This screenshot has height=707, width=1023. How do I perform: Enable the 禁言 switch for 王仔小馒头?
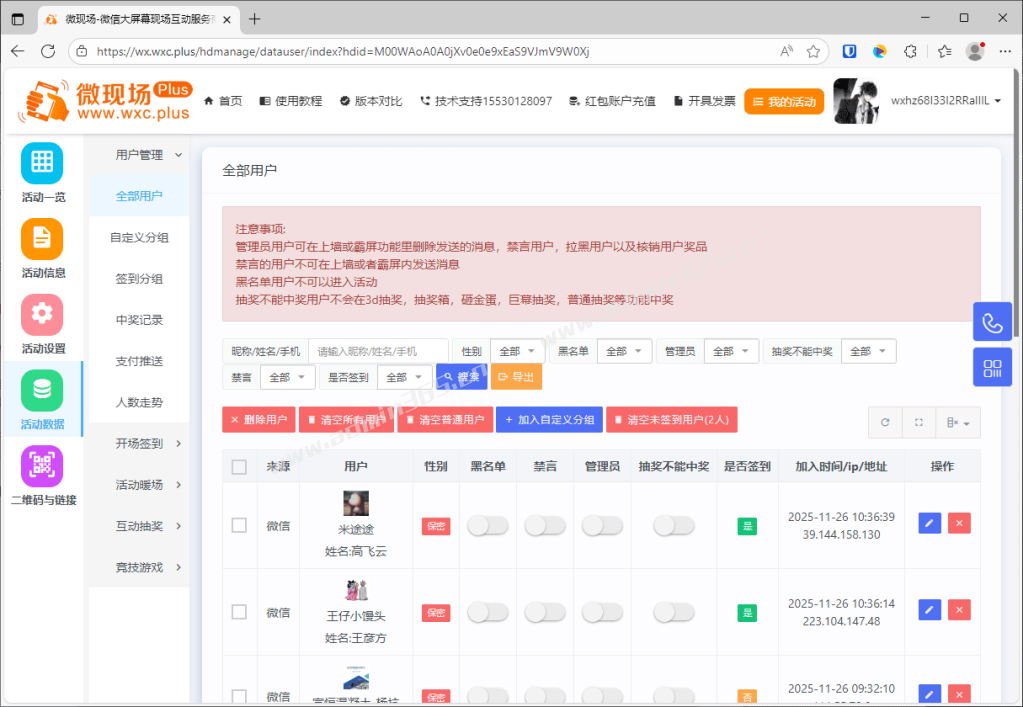[x=544, y=609]
